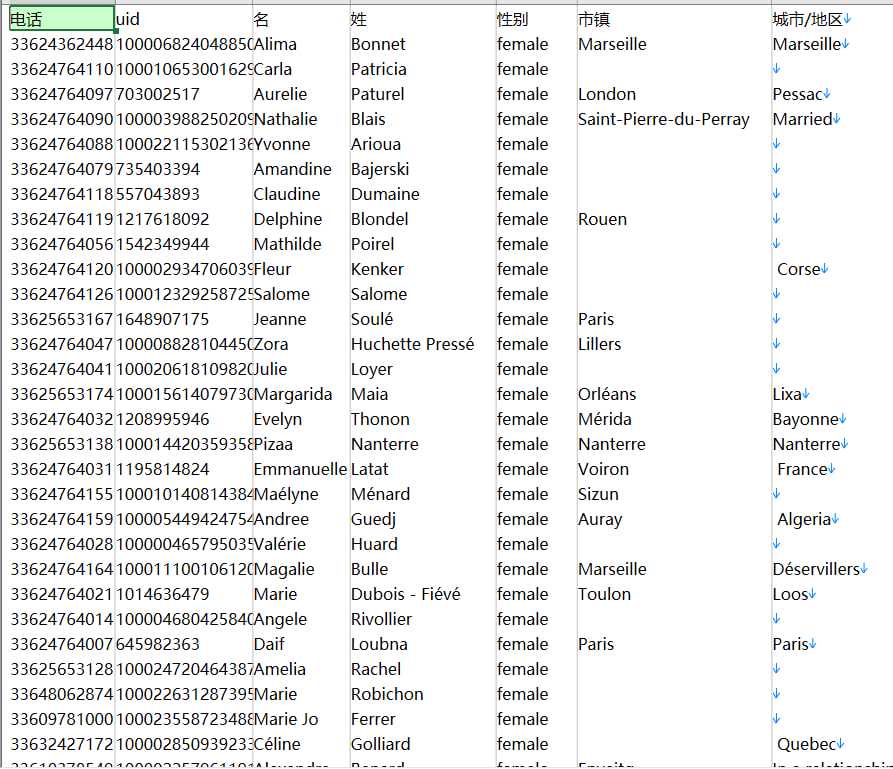Select the 姓 header cell
893x769 pixels.
click(423, 19)
